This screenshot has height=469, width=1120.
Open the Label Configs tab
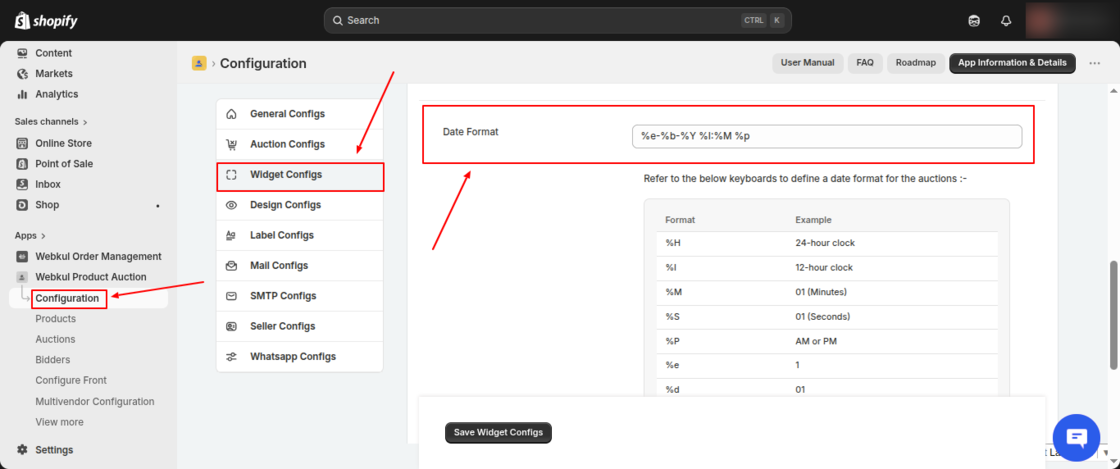(x=300, y=235)
